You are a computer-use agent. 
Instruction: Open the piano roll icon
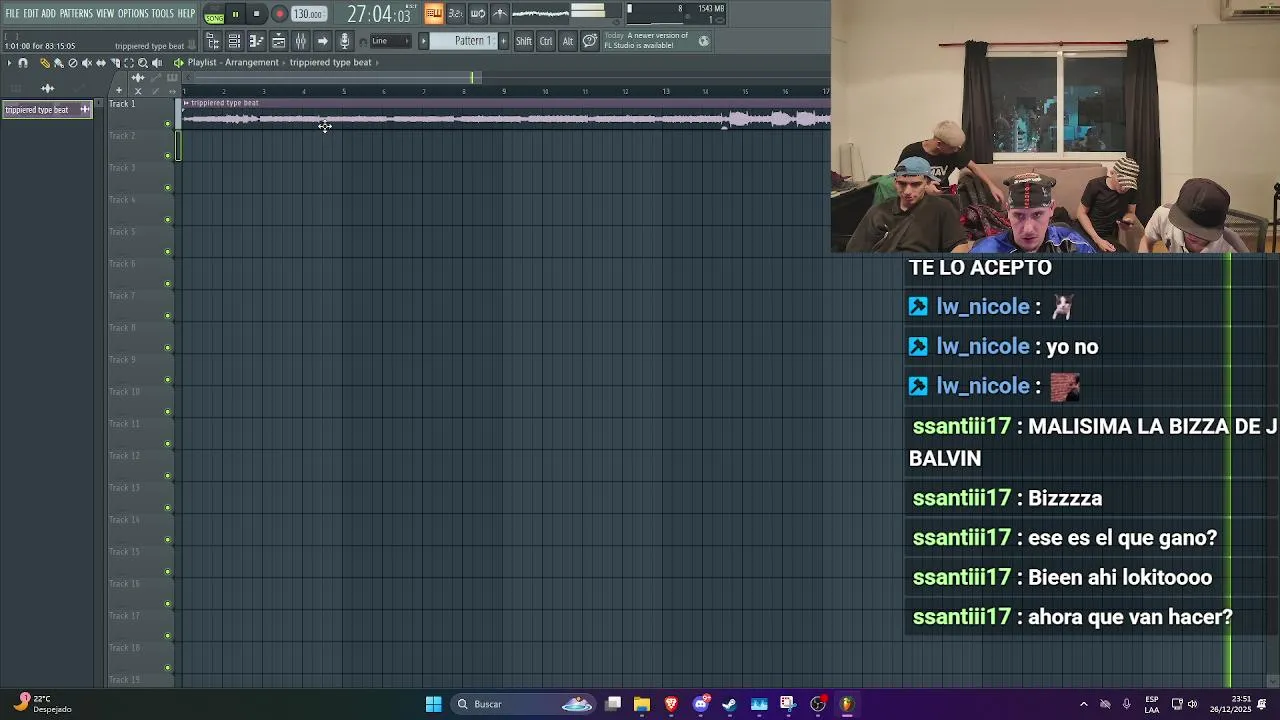[256, 41]
